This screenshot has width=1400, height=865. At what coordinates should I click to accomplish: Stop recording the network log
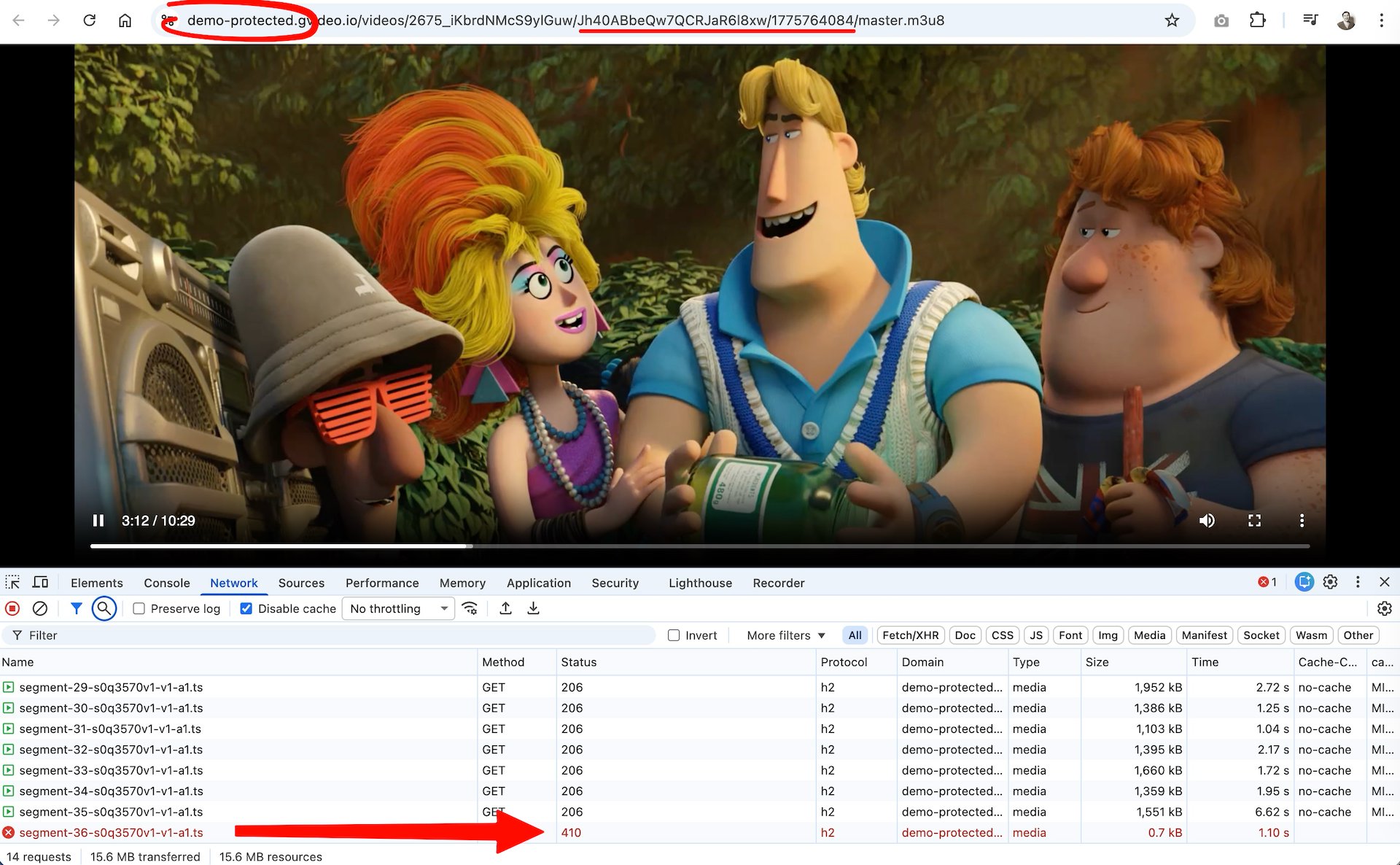click(12, 608)
